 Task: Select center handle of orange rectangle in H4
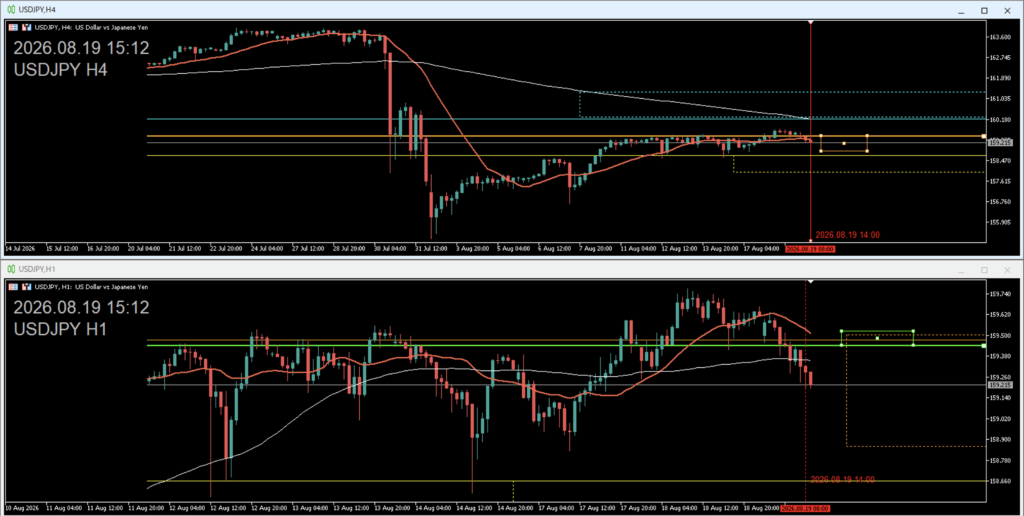[x=844, y=143]
